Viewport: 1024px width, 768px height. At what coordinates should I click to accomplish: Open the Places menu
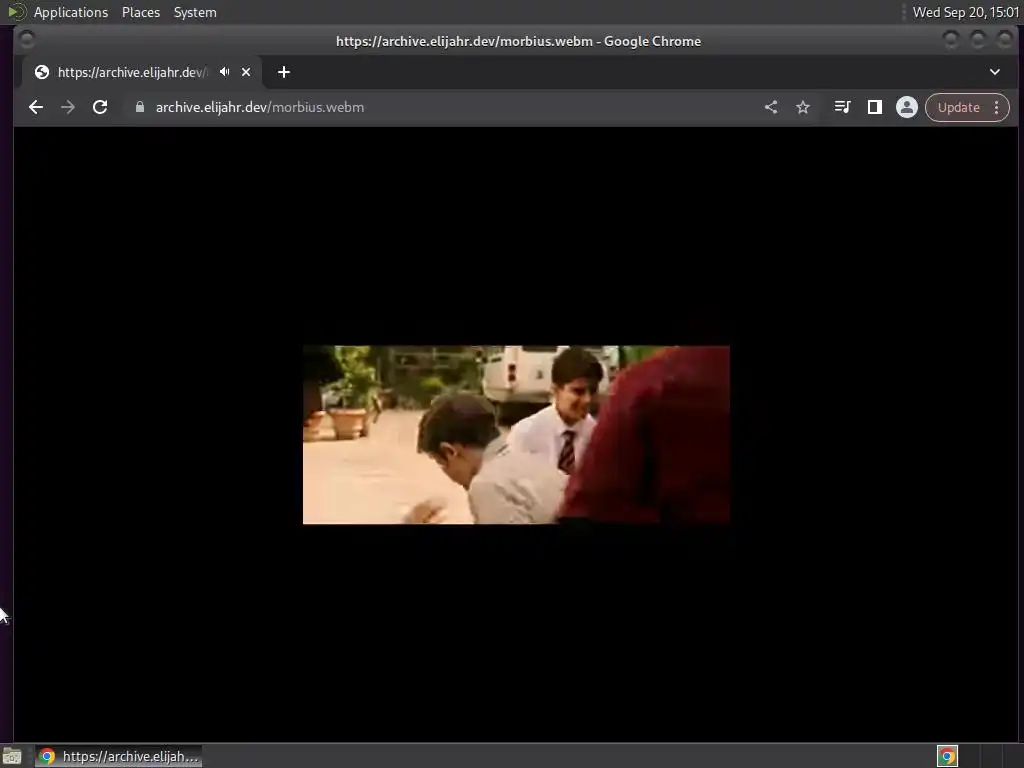tap(141, 12)
